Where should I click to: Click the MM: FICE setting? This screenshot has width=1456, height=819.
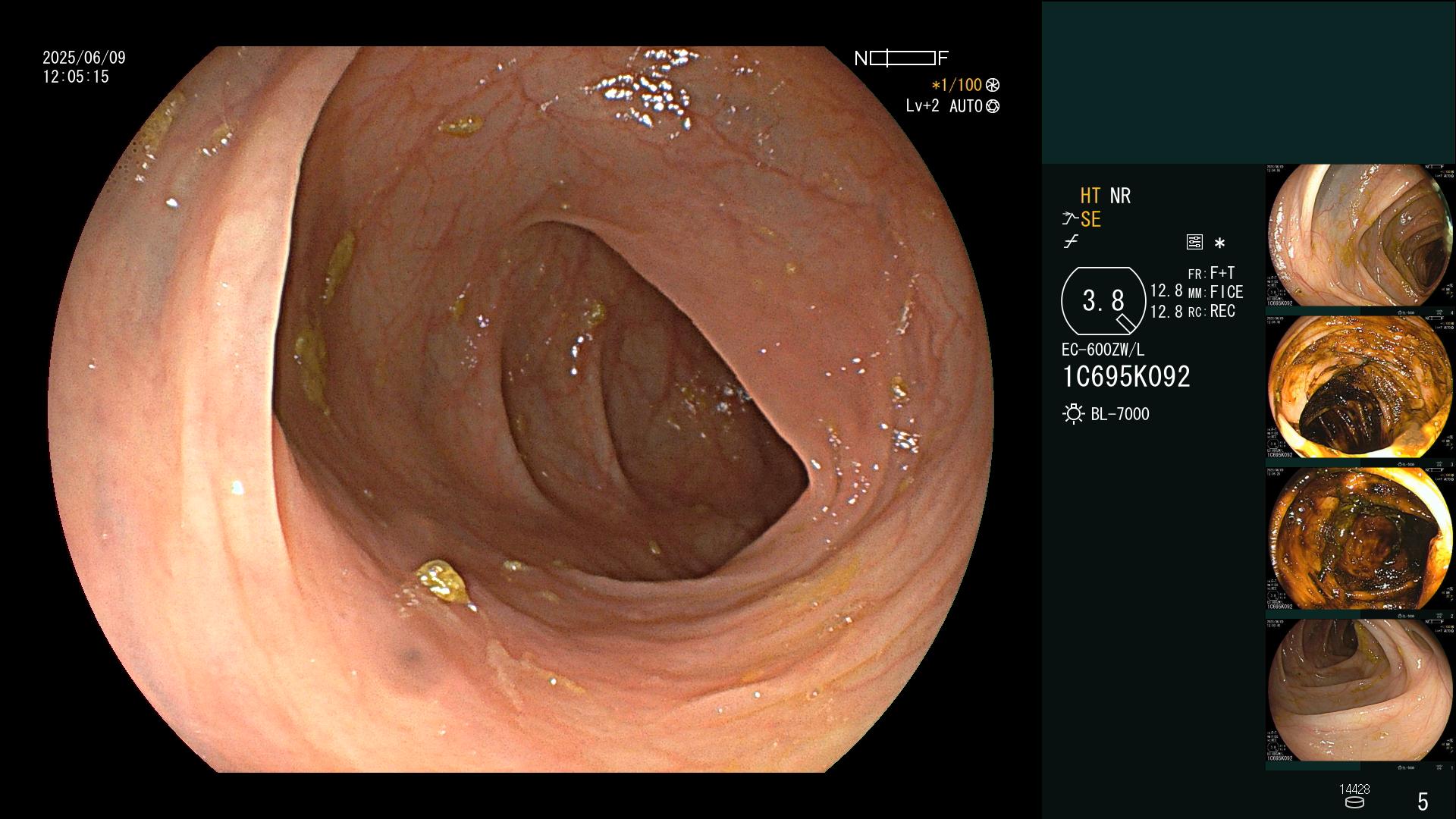[1216, 292]
